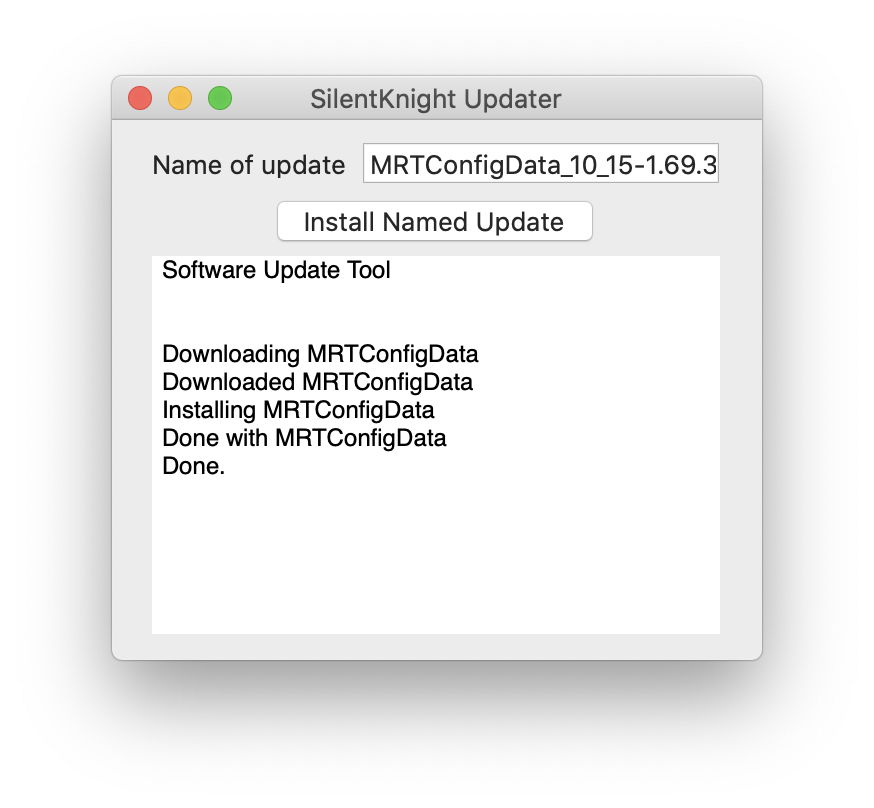Screen dimensions: 874x808
Task: Click the "Name of update" label
Action: click(x=248, y=166)
